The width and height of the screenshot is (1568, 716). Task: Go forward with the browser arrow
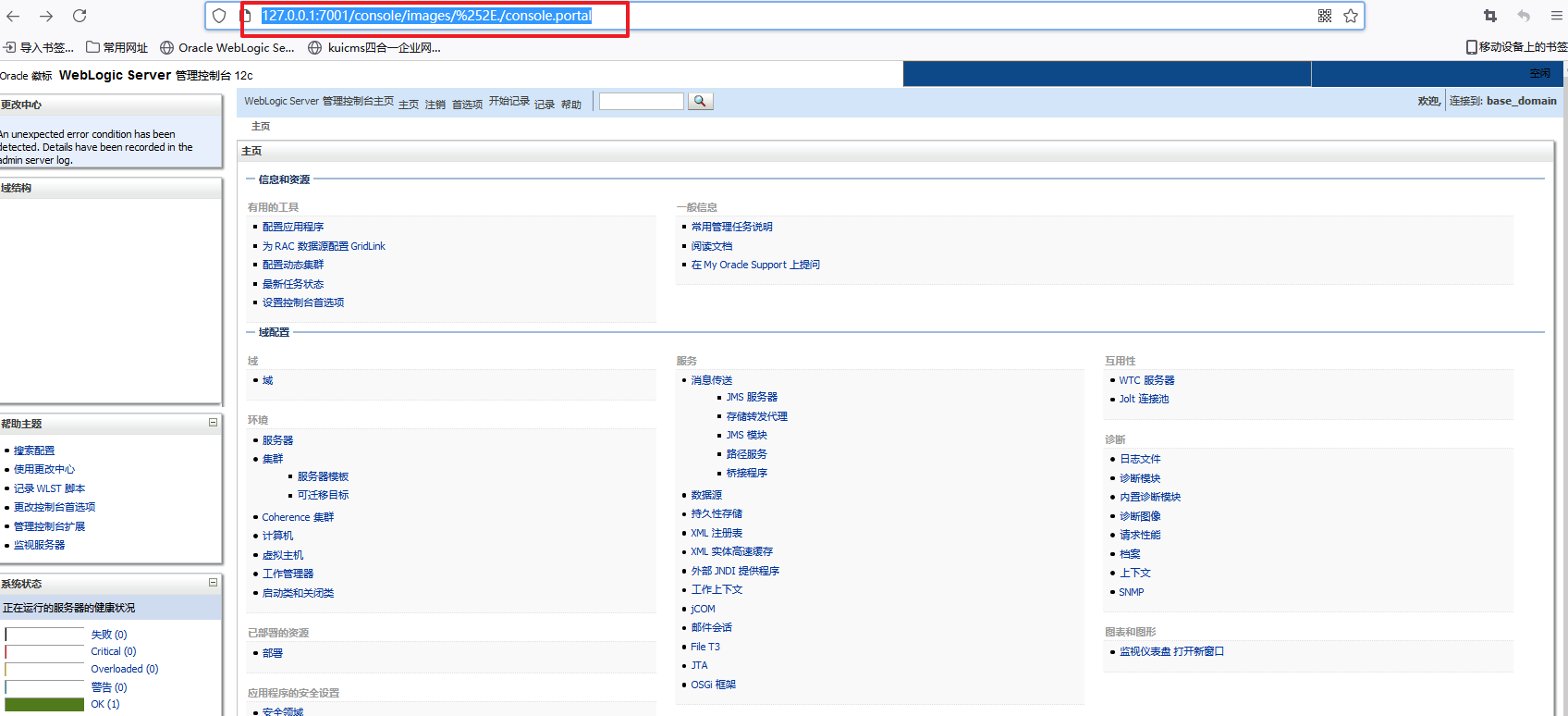(46, 16)
